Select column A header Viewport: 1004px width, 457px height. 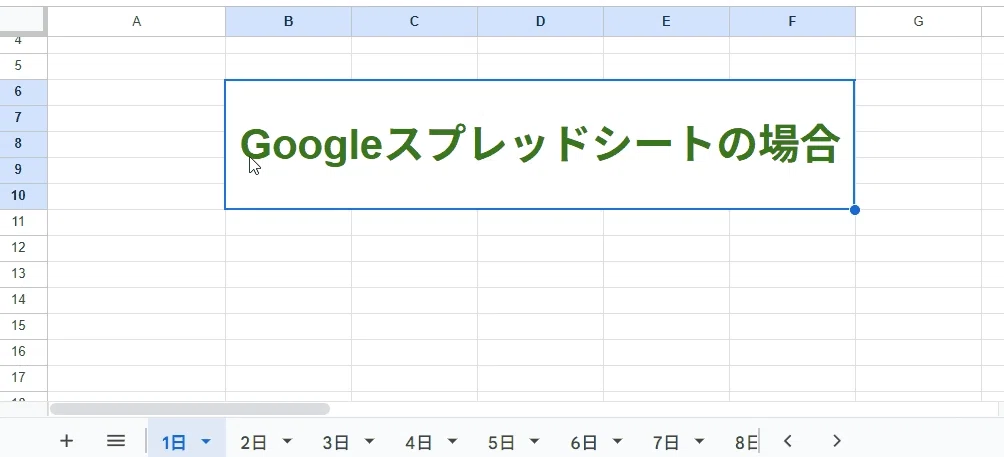click(x=136, y=22)
